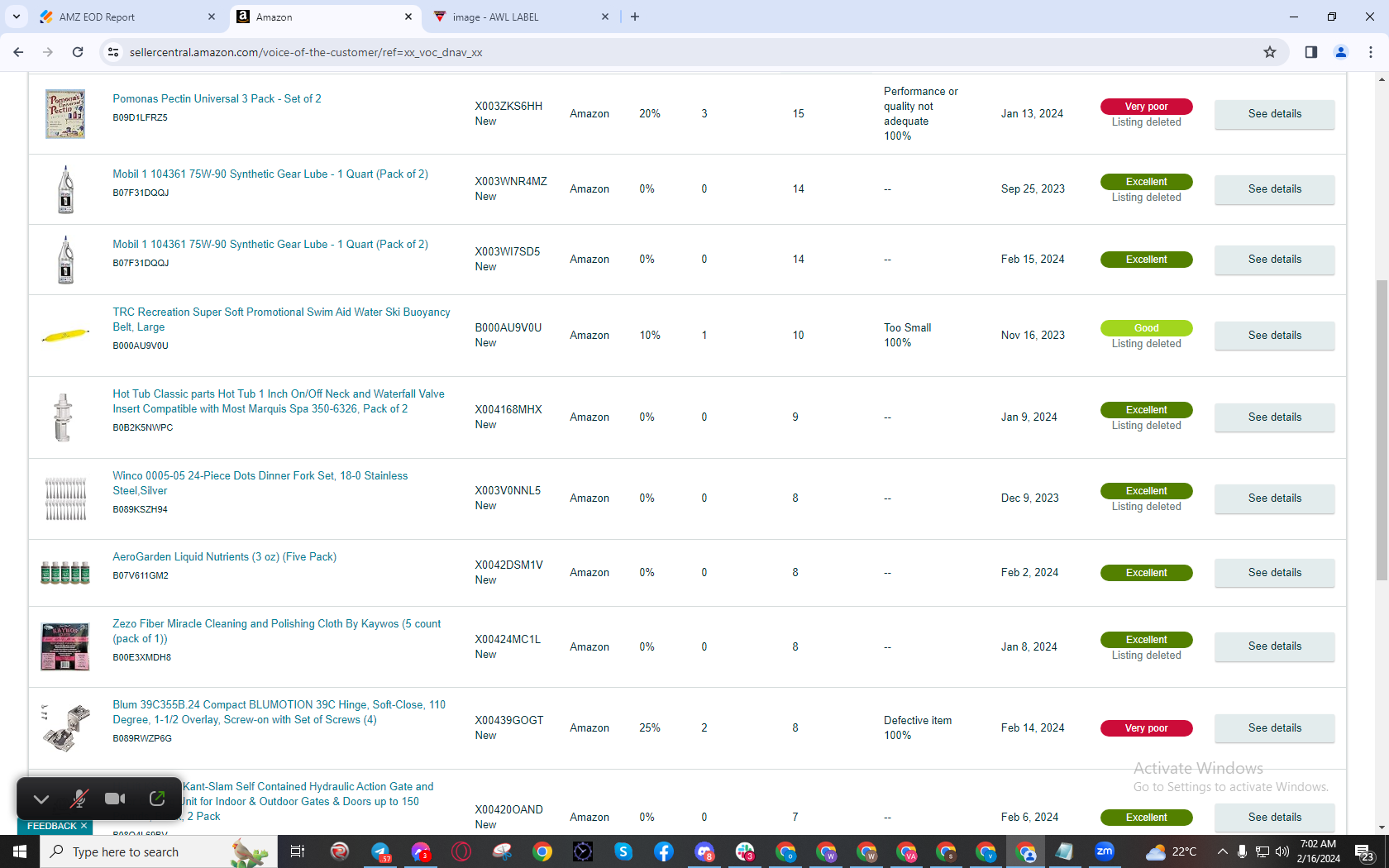Click the Winco fork set thumbnail

[x=65, y=498]
